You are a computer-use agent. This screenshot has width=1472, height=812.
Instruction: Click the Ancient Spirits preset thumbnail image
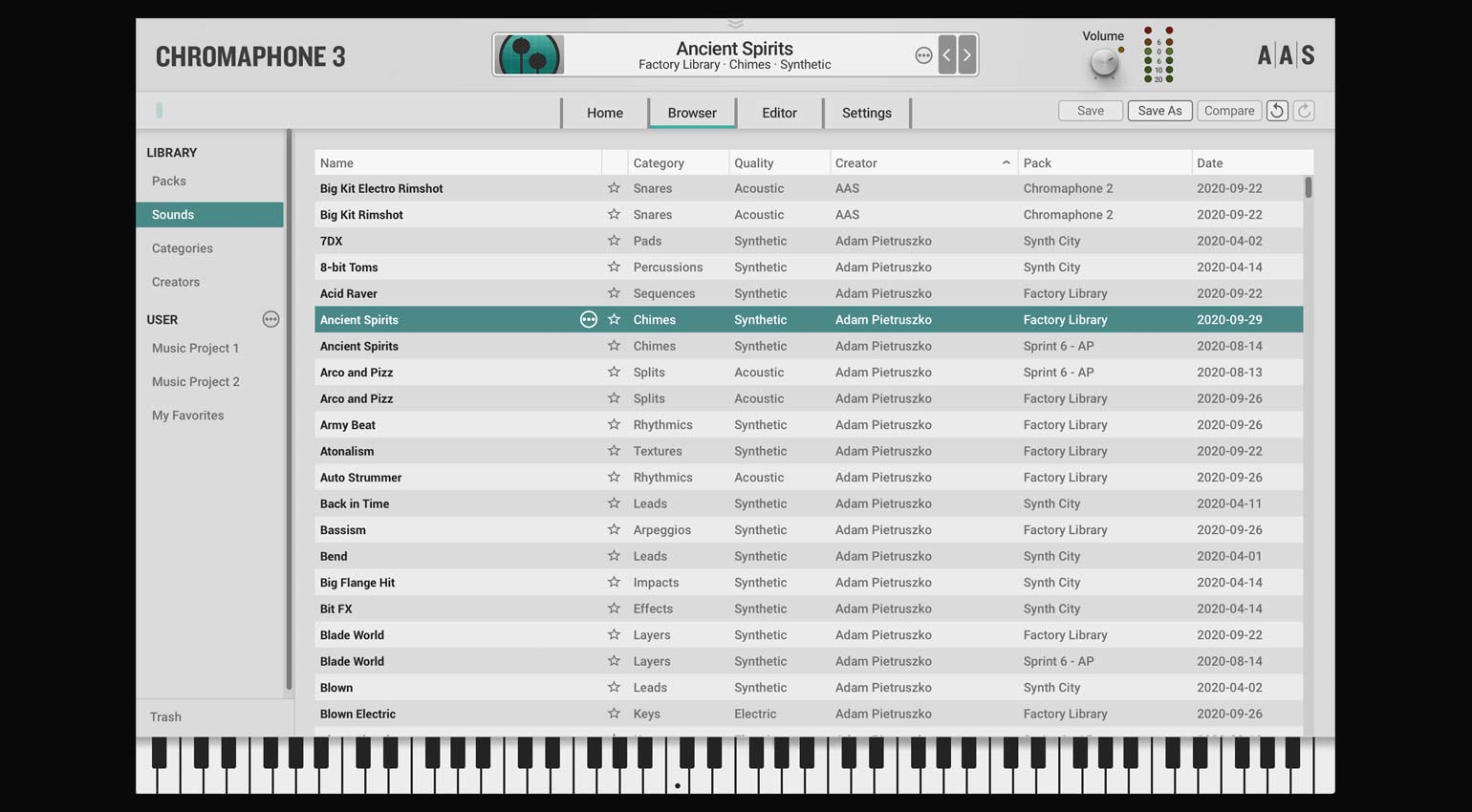(530, 54)
